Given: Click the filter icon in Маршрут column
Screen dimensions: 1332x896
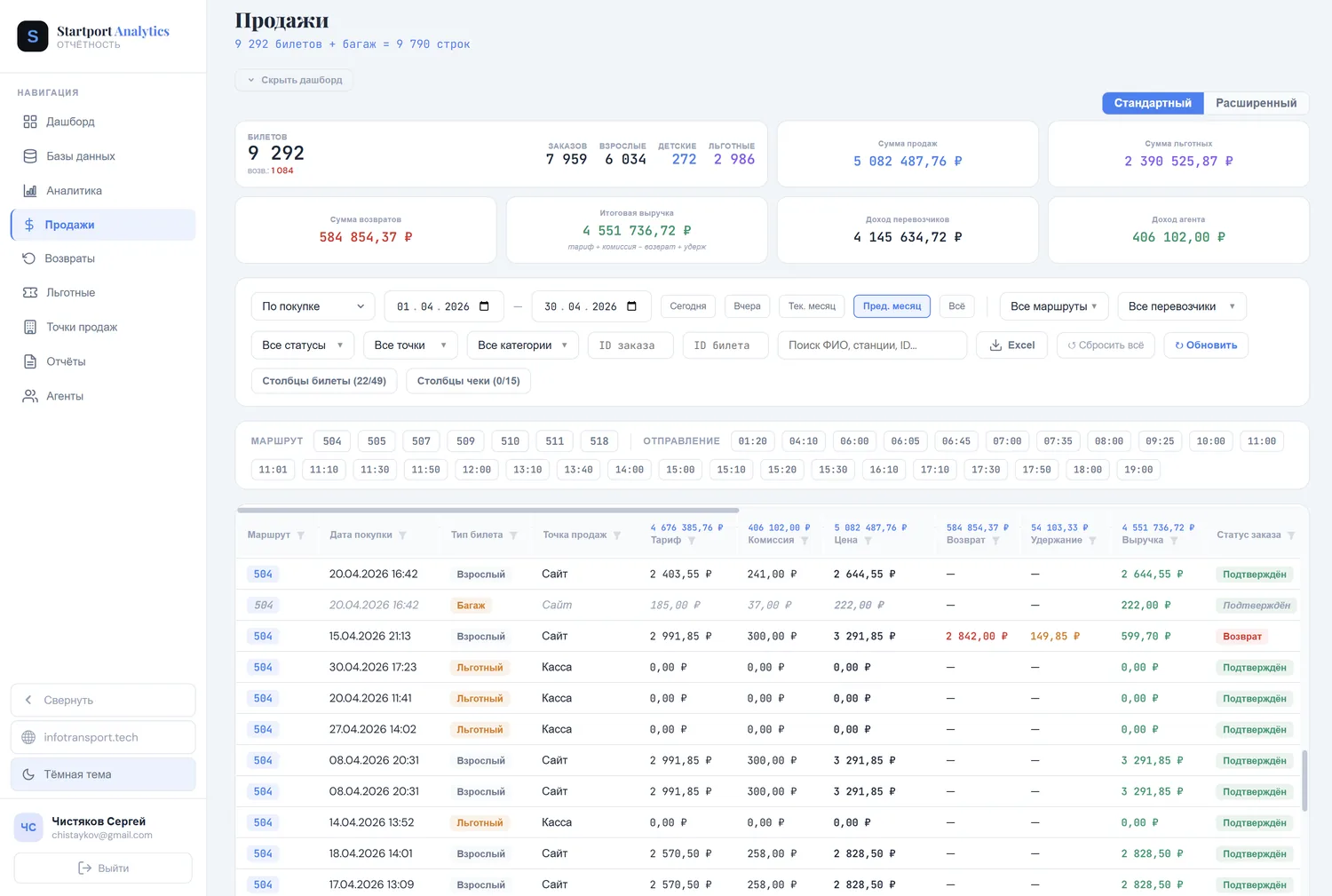Looking at the screenshot, I should [301, 535].
